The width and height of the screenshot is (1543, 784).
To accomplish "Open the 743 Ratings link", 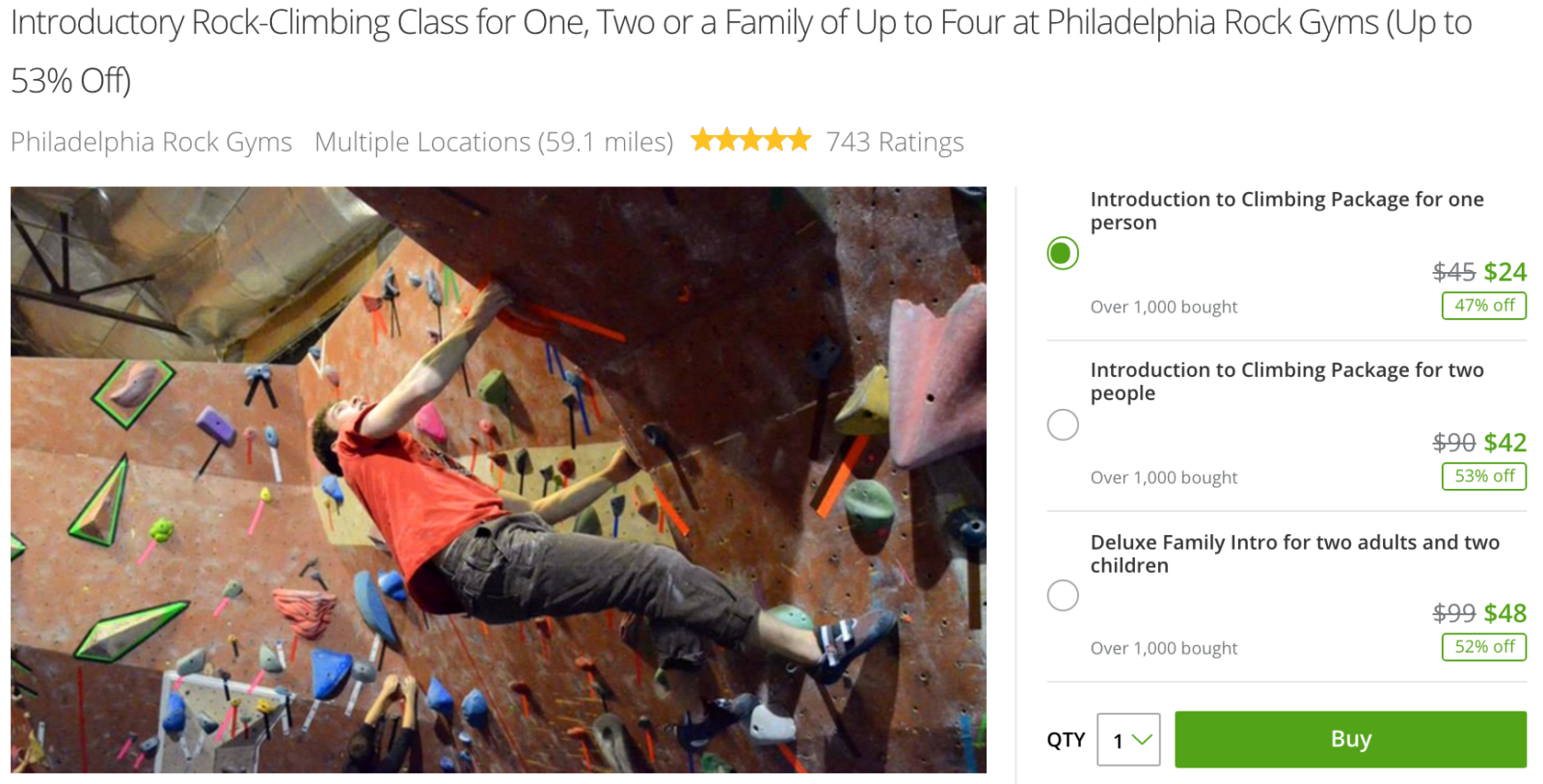I will pos(894,142).
